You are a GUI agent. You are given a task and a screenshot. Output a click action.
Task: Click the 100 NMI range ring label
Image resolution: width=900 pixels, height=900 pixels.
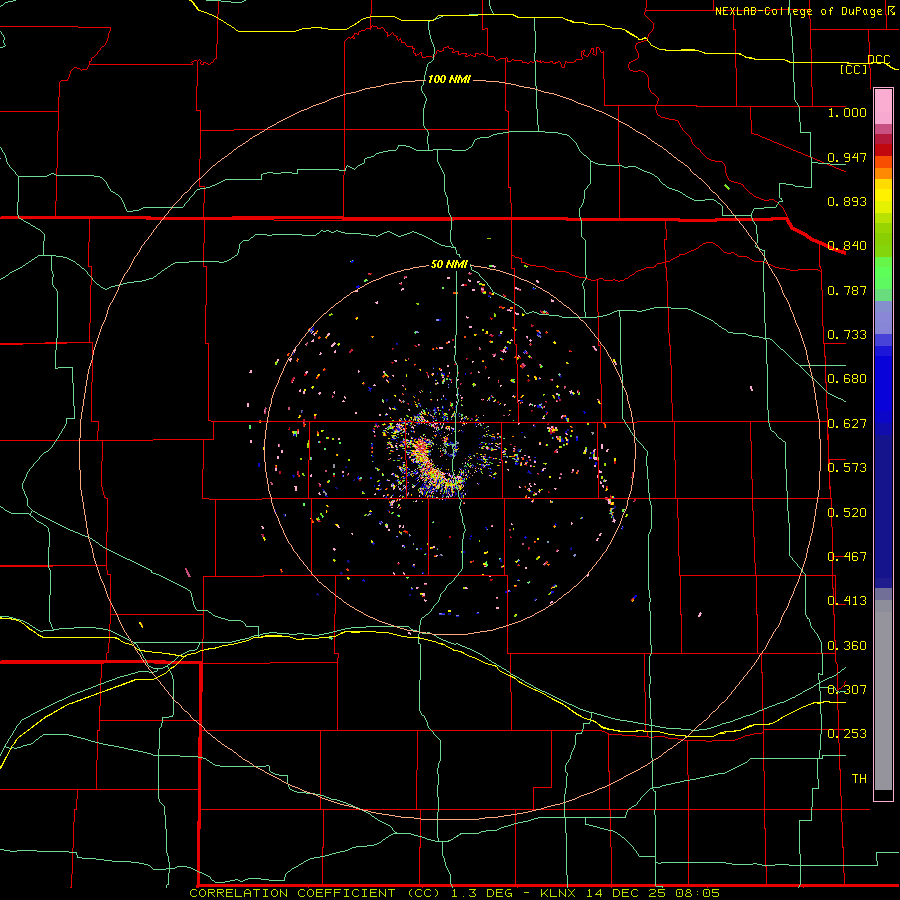[x=449, y=79]
